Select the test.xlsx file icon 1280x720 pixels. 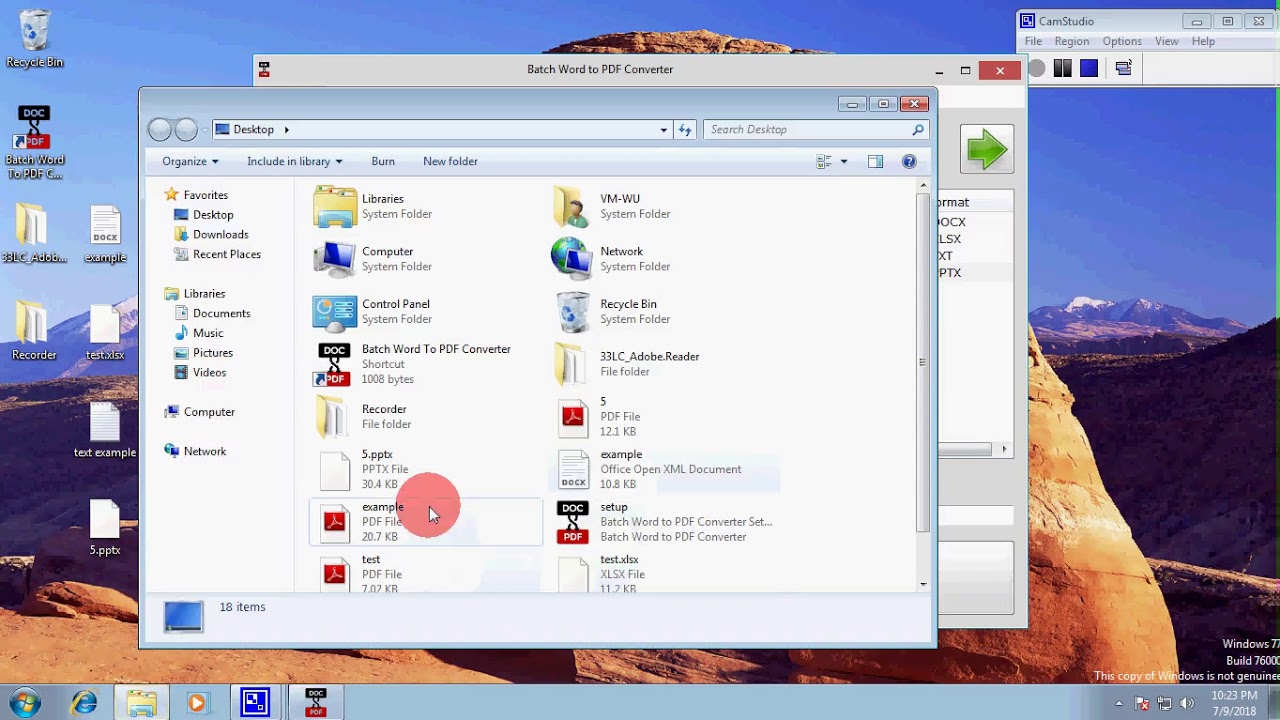point(572,573)
